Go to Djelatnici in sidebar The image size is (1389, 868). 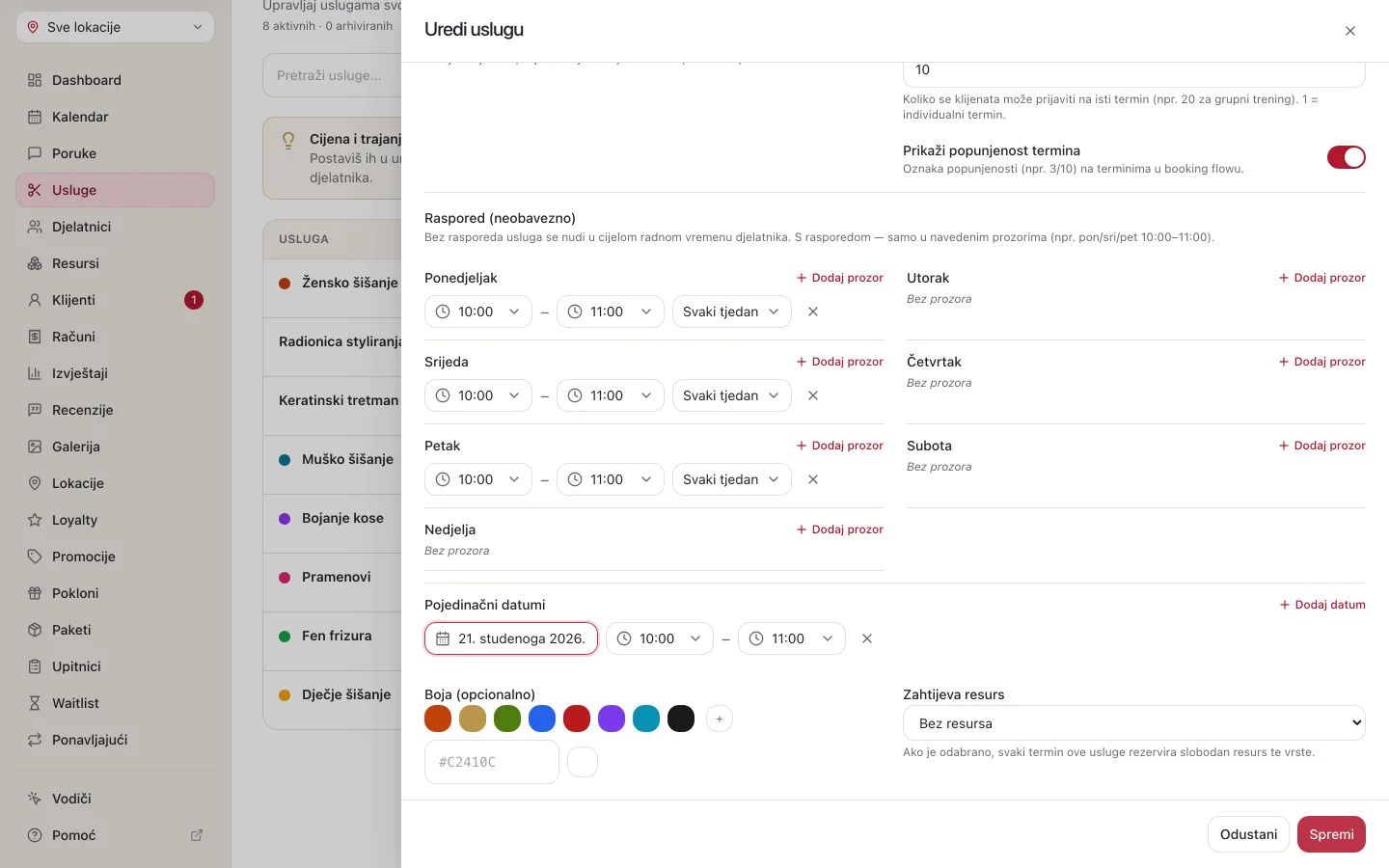coord(115,227)
